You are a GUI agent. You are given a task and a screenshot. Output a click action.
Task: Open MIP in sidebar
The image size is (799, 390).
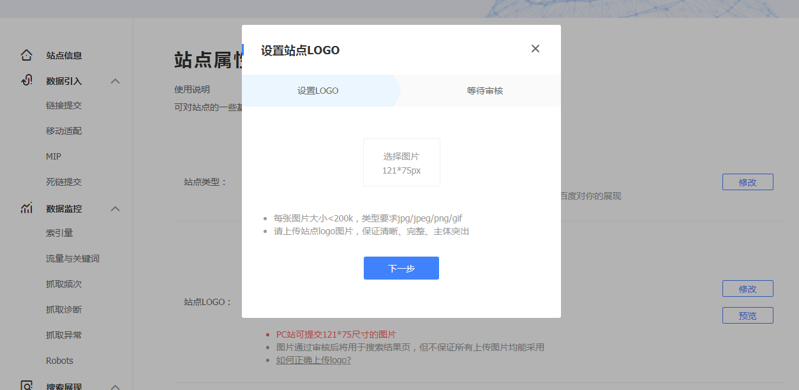tap(54, 157)
